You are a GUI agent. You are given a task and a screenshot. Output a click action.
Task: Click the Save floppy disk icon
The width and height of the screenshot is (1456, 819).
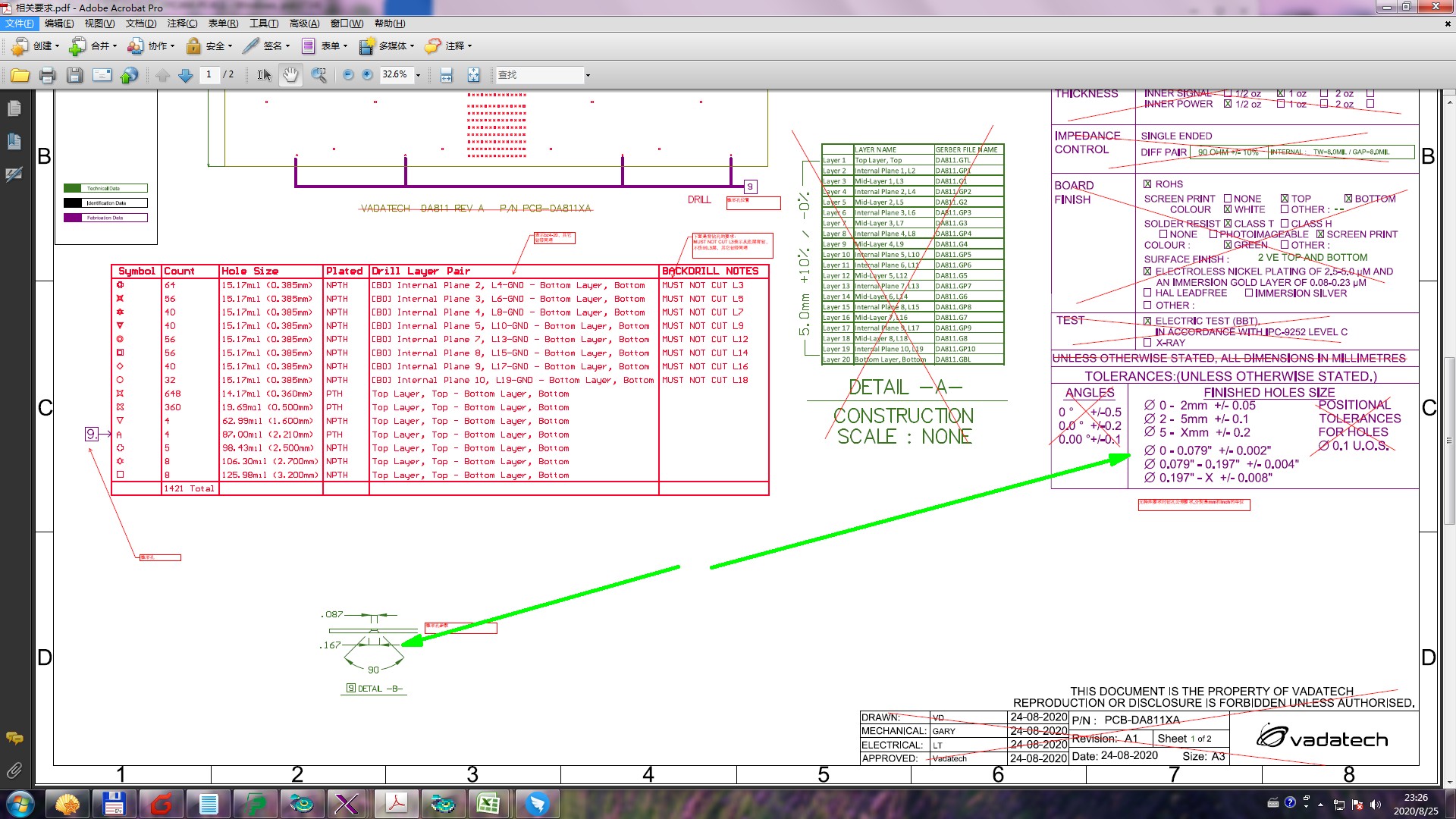click(x=74, y=75)
